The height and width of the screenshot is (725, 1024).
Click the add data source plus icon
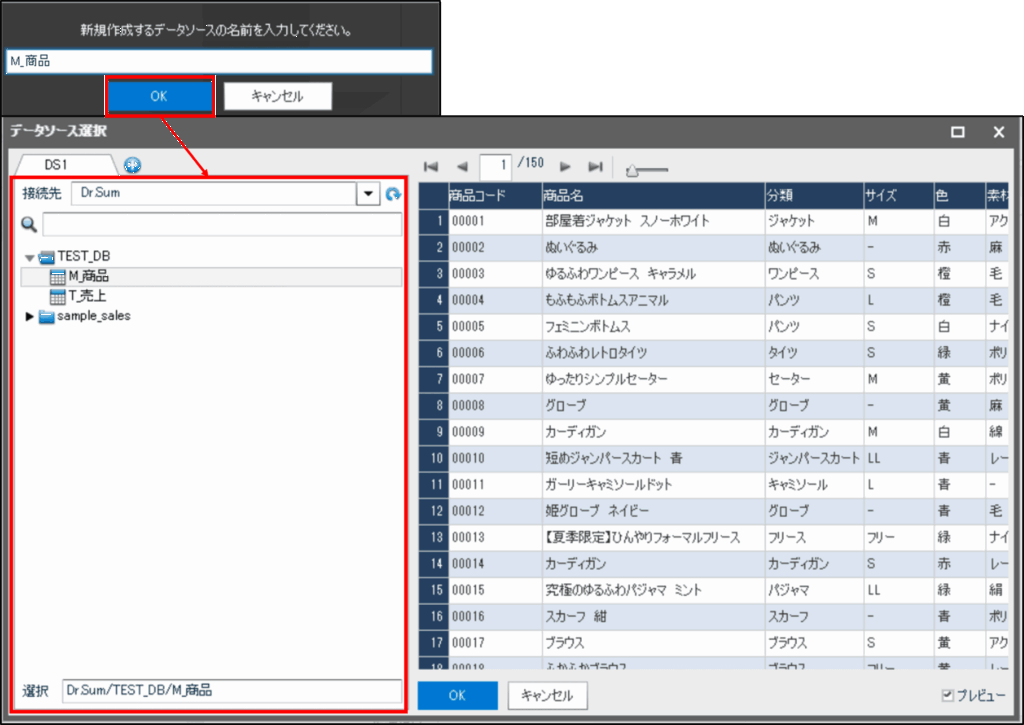132,165
